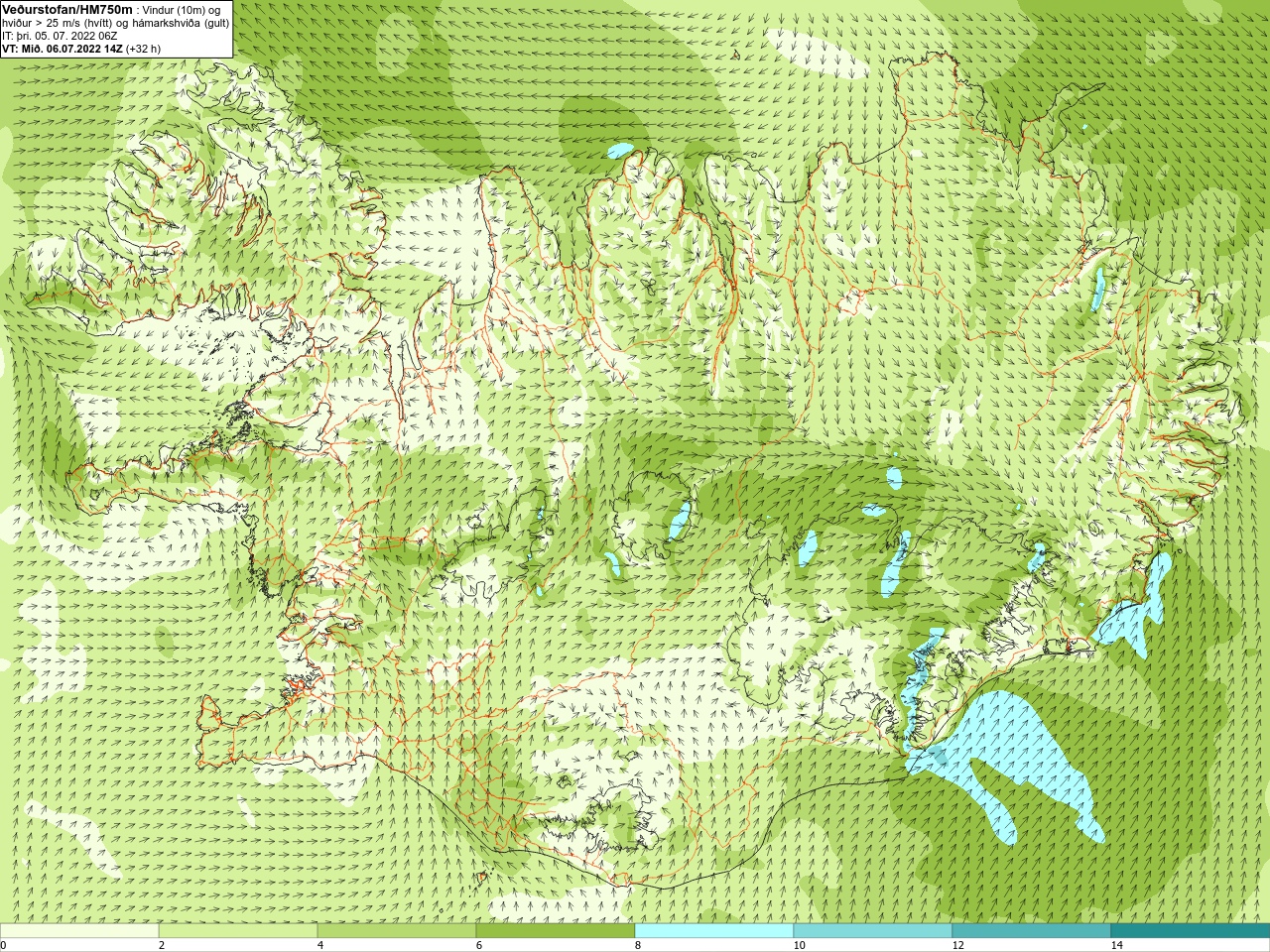Viewport: 1270px width, 952px height.
Task: Click the 12–14 m/s teal legend swatch
Action: pos(1032,931)
